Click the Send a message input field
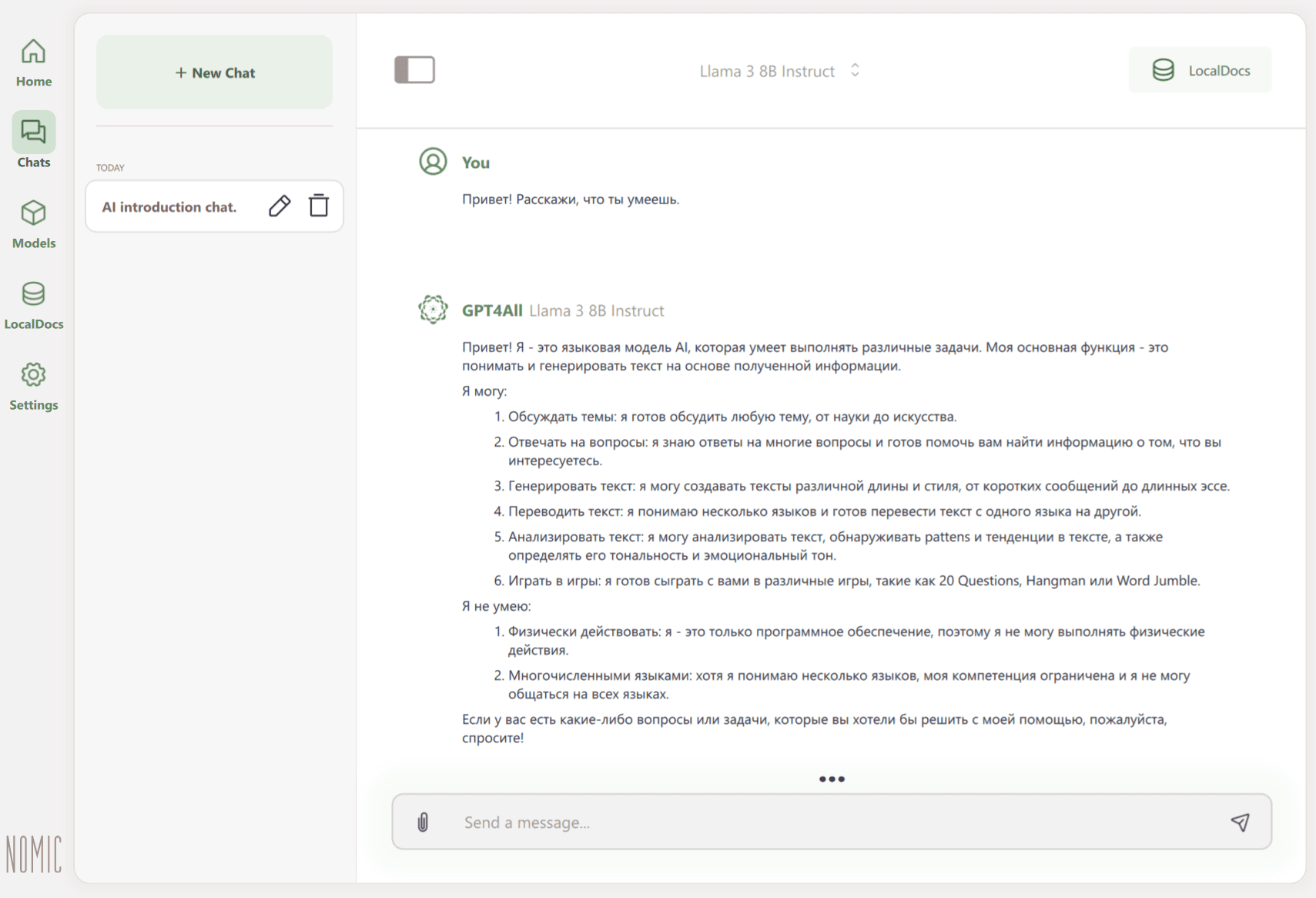Screen dimensions: 1316x898 click(832, 823)
